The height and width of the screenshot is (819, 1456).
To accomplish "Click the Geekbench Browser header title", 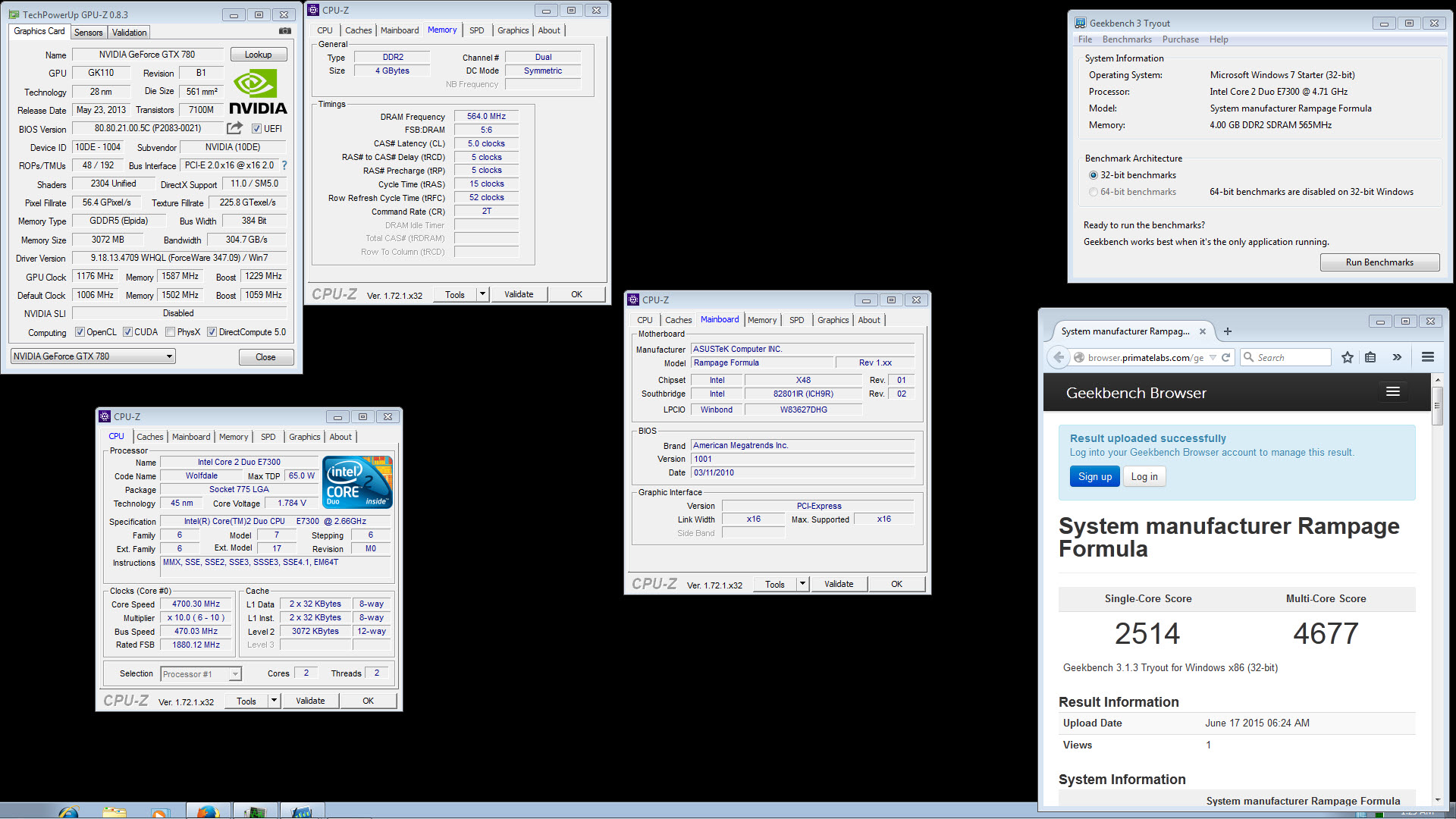I will [x=1135, y=393].
